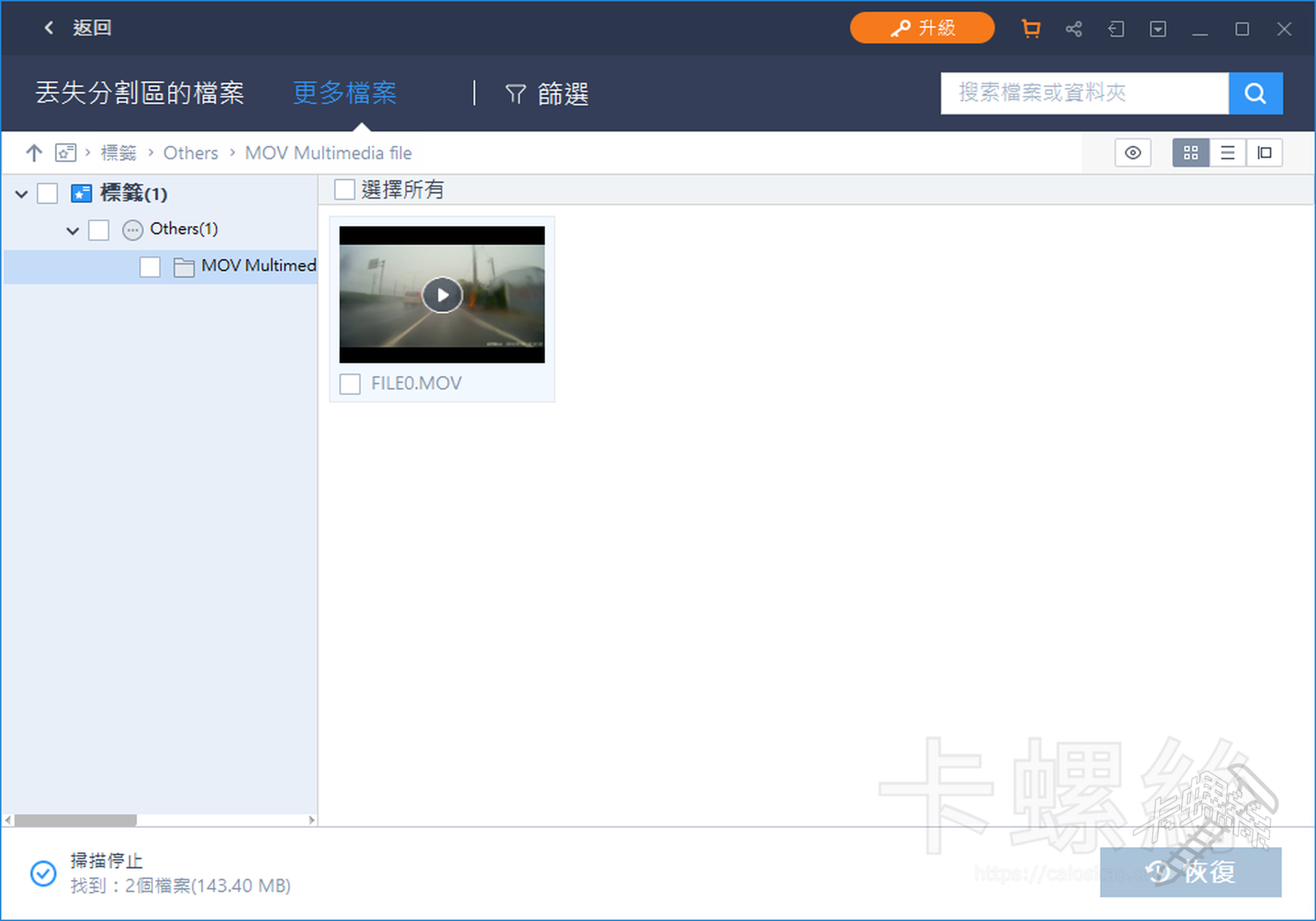This screenshot has height=921, width=1316.
Task: Open the 篩選 filter menu
Action: pyautogui.click(x=547, y=93)
